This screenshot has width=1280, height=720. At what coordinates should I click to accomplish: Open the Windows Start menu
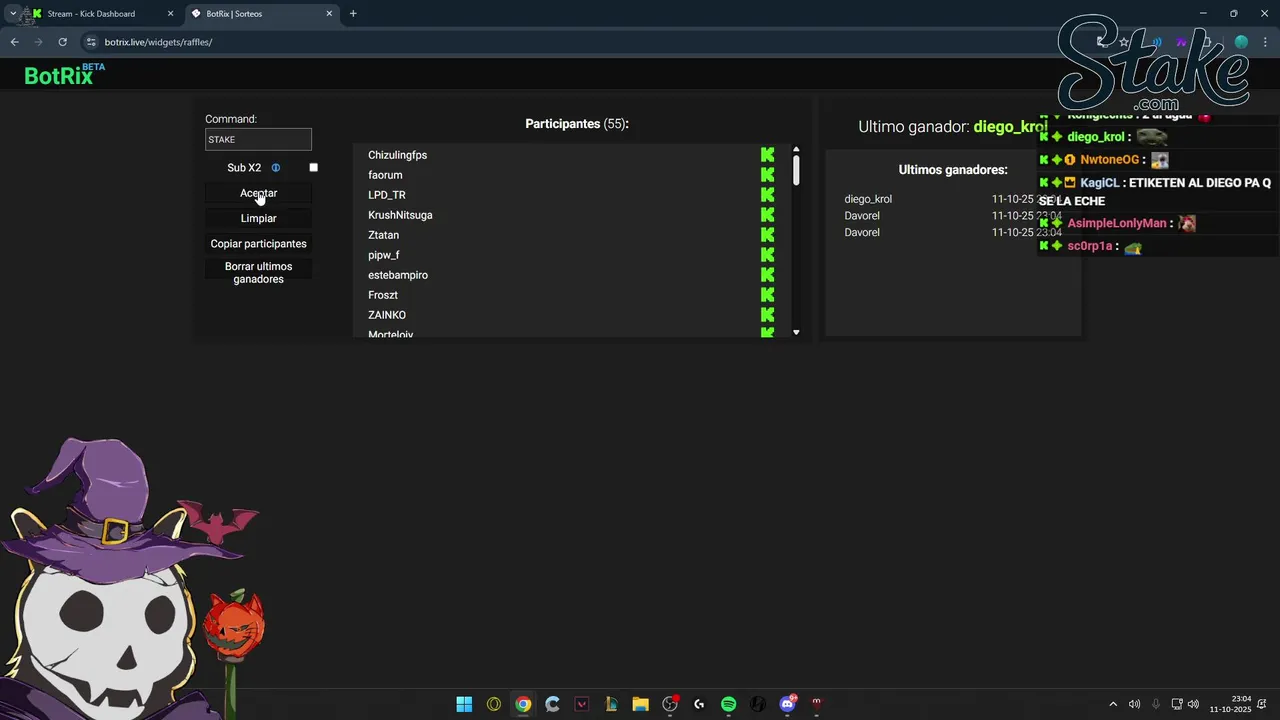tap(464, 704)
